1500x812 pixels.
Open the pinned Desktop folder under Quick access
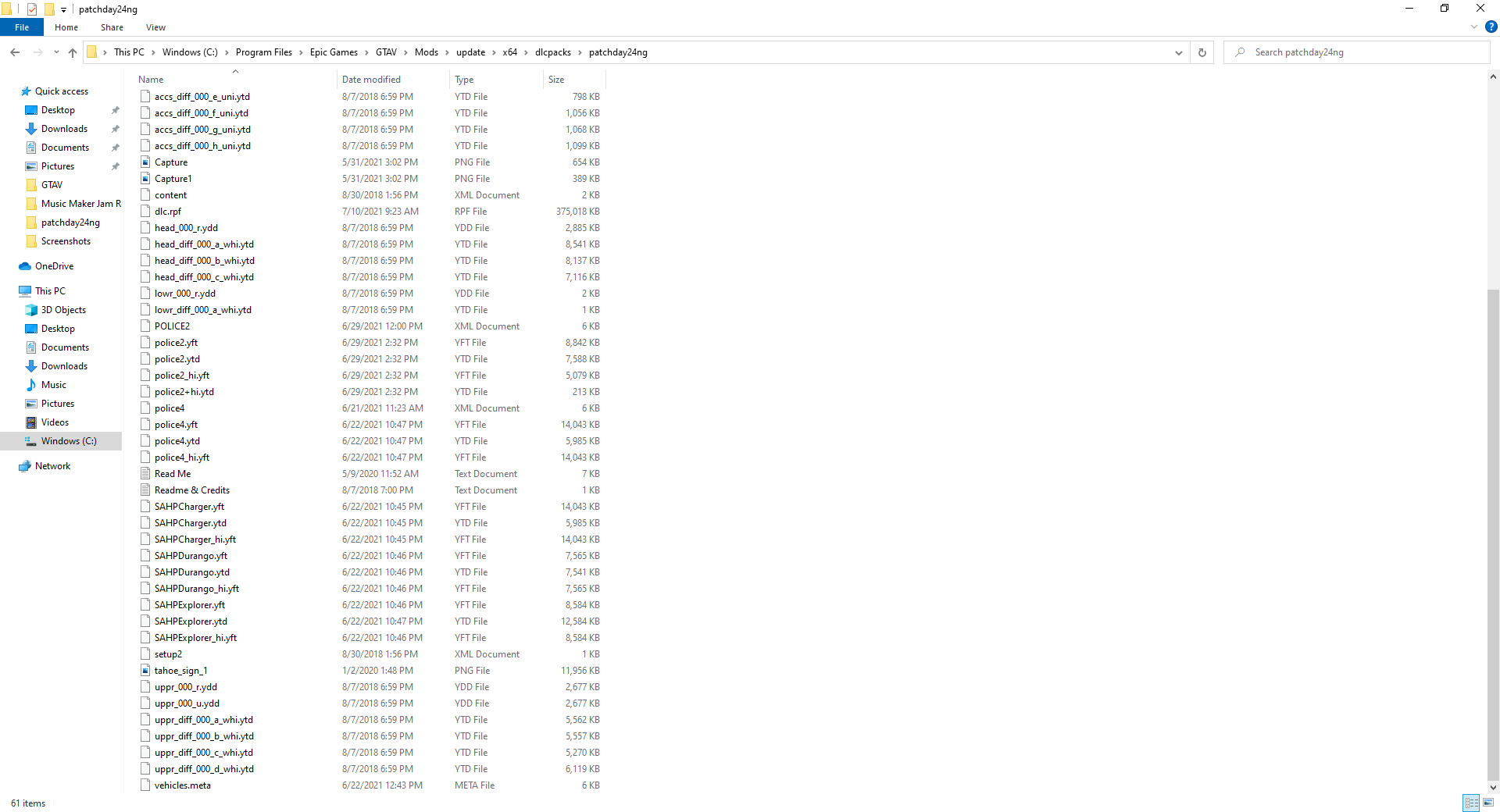[58, 110]
